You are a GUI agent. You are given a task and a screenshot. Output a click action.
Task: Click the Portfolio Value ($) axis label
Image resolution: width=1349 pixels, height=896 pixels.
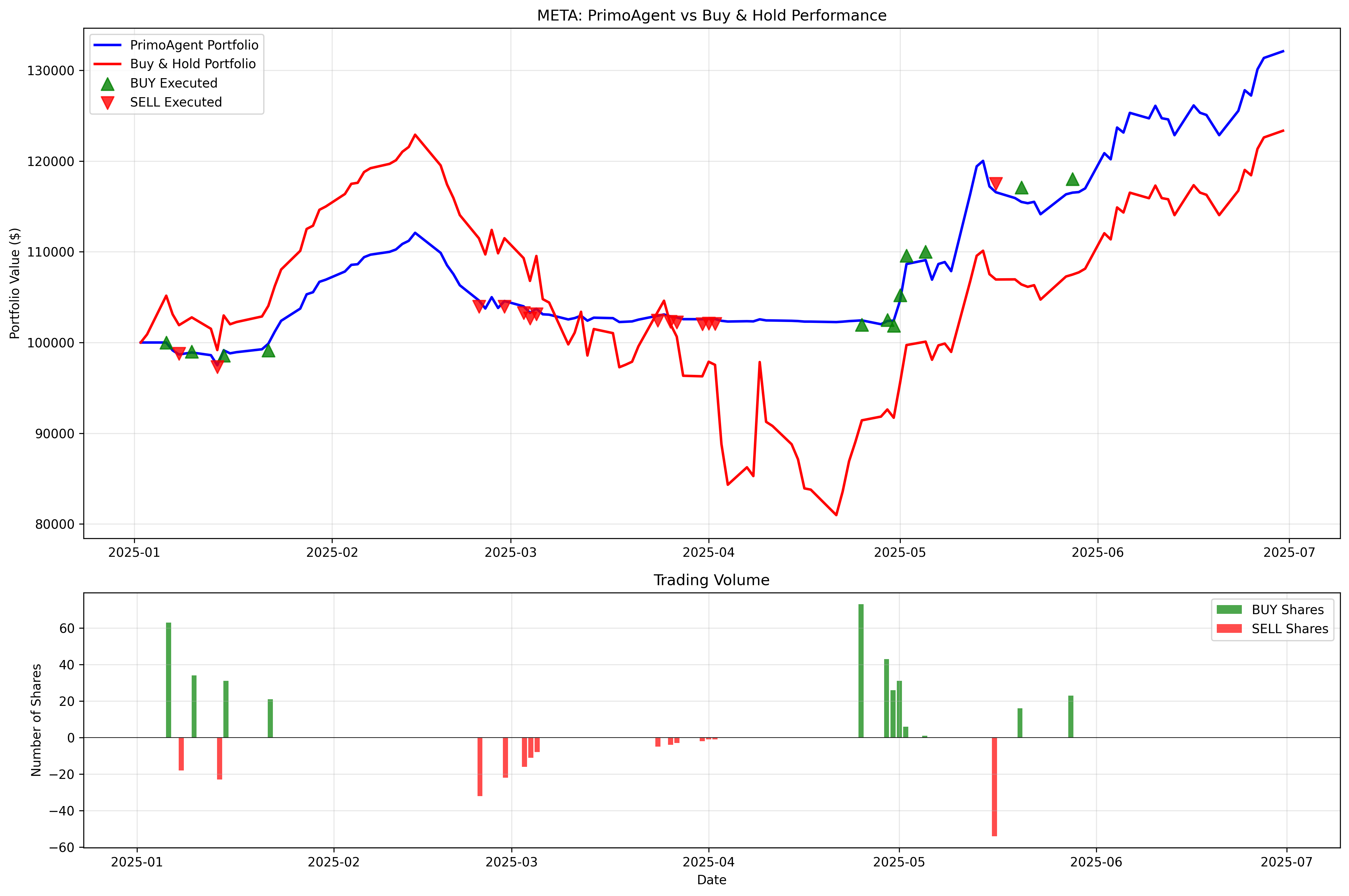click(15, 283)
